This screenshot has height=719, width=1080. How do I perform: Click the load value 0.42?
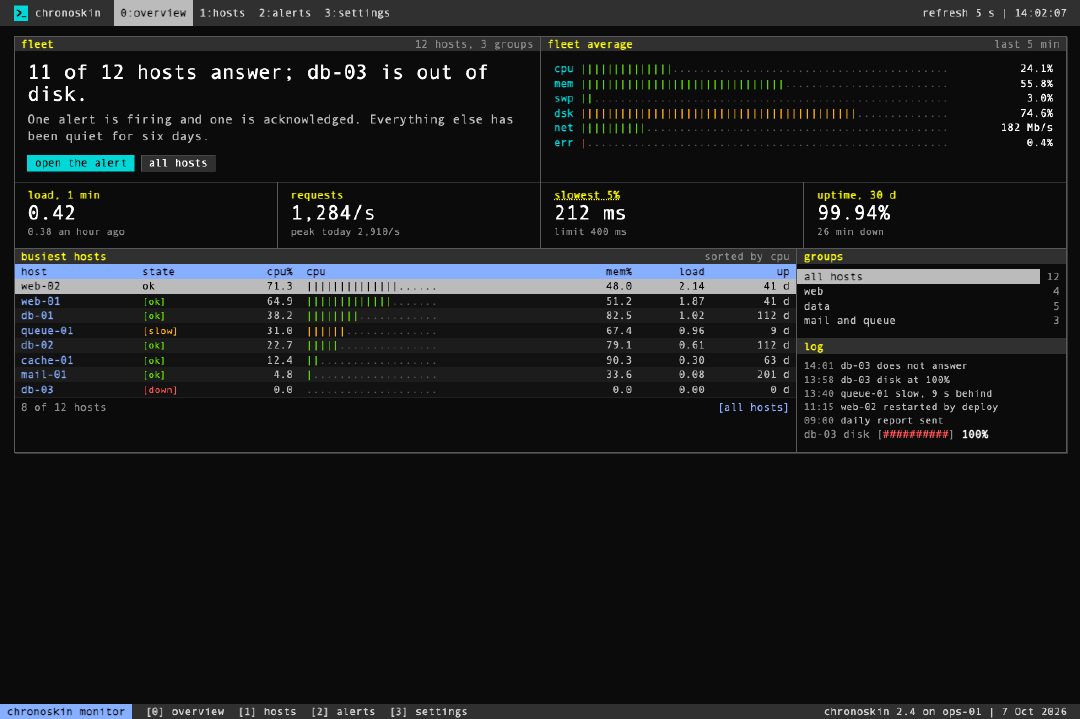tap(52, 213)
